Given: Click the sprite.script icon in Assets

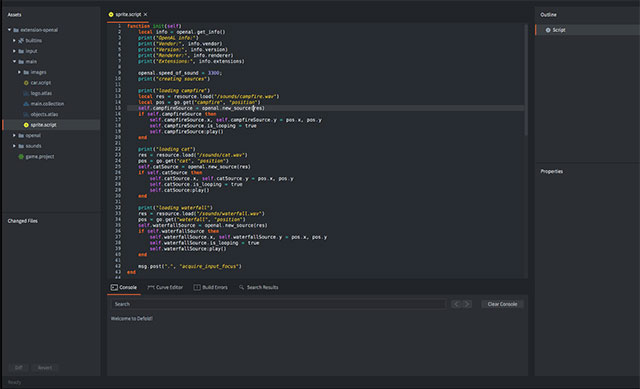Looking at the screenshot, I should (26, 125).
